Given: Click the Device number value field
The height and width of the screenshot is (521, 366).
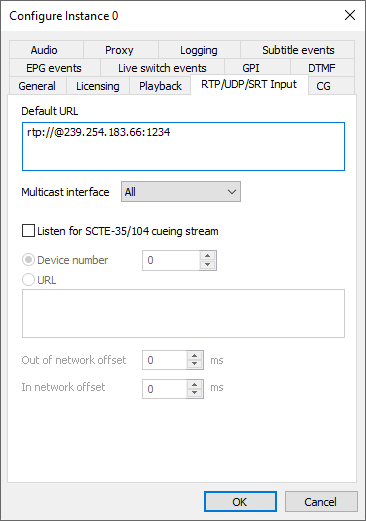Looking at the screenshot, I should click(171, 260).
